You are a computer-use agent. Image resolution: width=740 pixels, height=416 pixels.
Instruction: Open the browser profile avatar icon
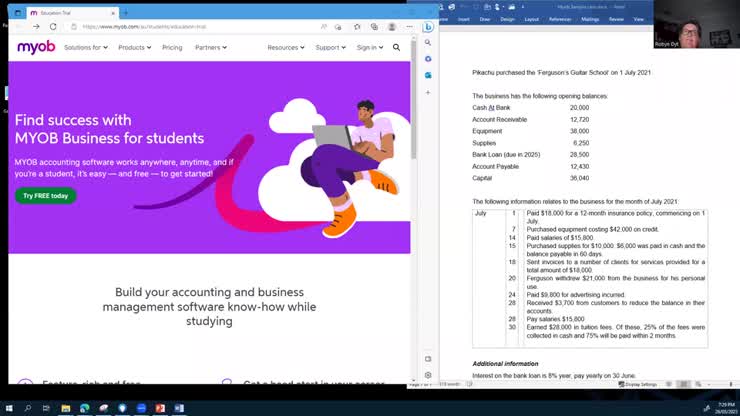coord(392,27)
